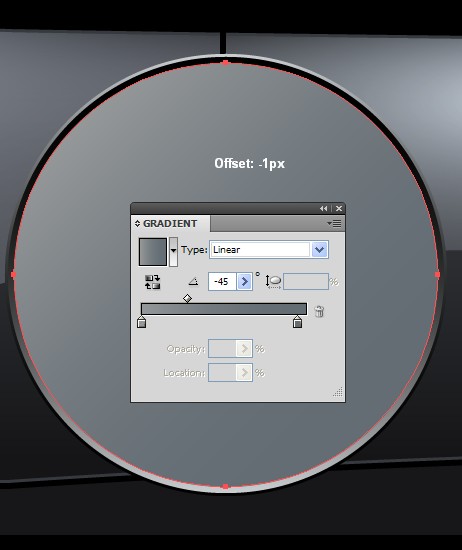Click the angle input field showing -45
Viewport: 462px width, 550px height.
222,282
